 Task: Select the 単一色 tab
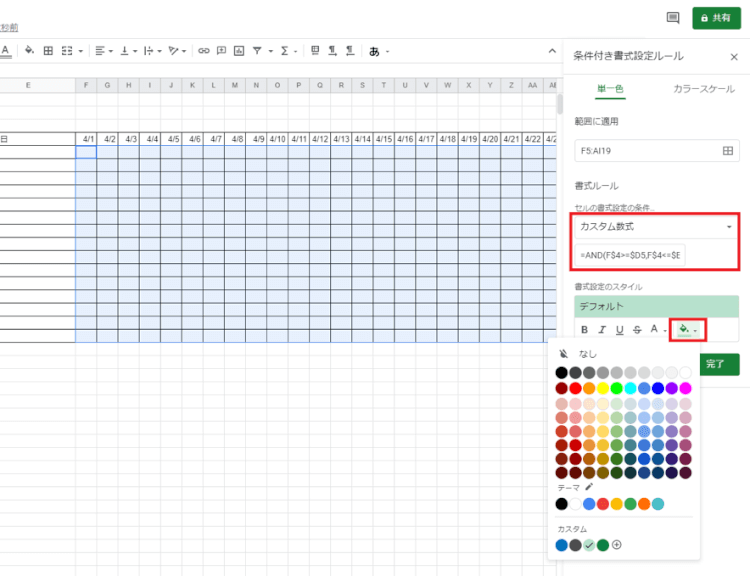(x=610, y=90)
